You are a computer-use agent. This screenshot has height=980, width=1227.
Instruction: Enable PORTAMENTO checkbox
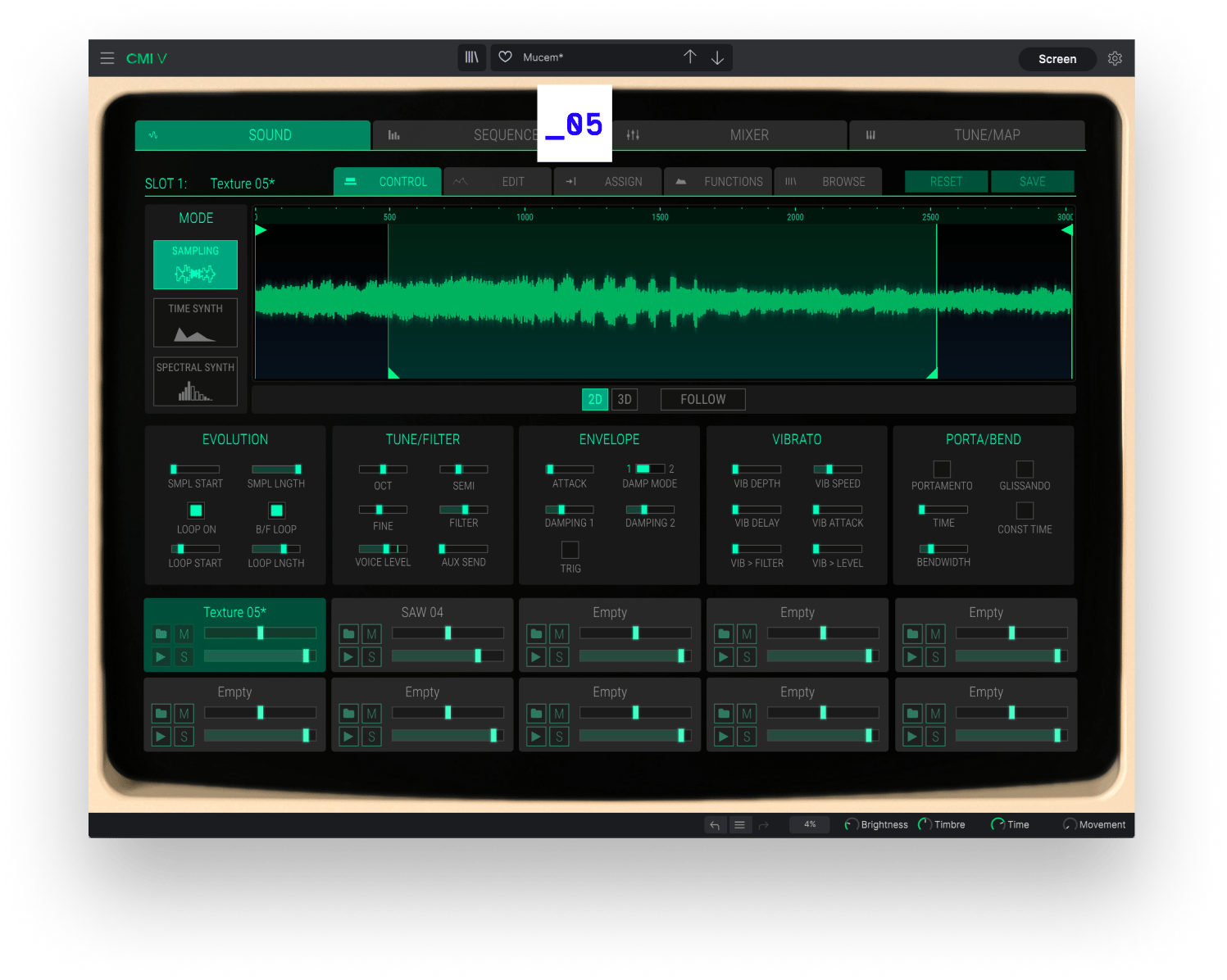point(942,469)
